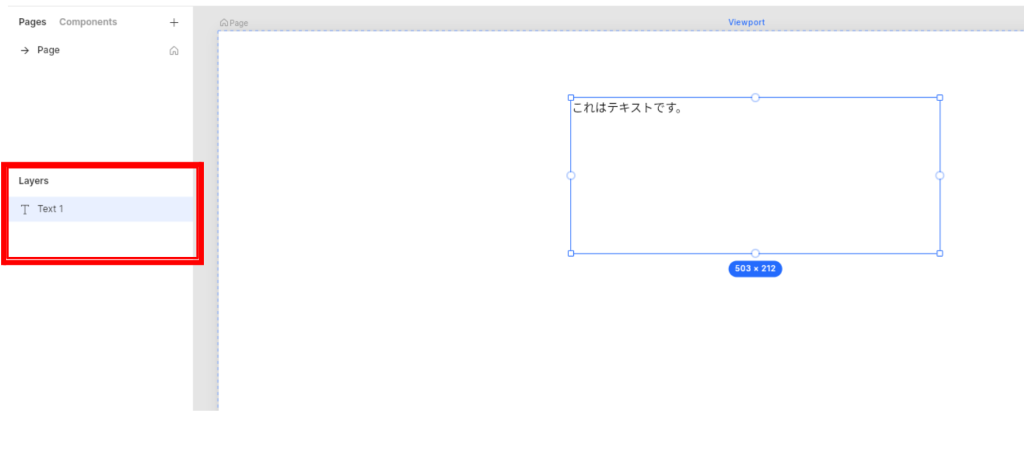Click the right-middle circular resize handle
The height and width of the screenshot is (452, 1024).
point(939,175)
